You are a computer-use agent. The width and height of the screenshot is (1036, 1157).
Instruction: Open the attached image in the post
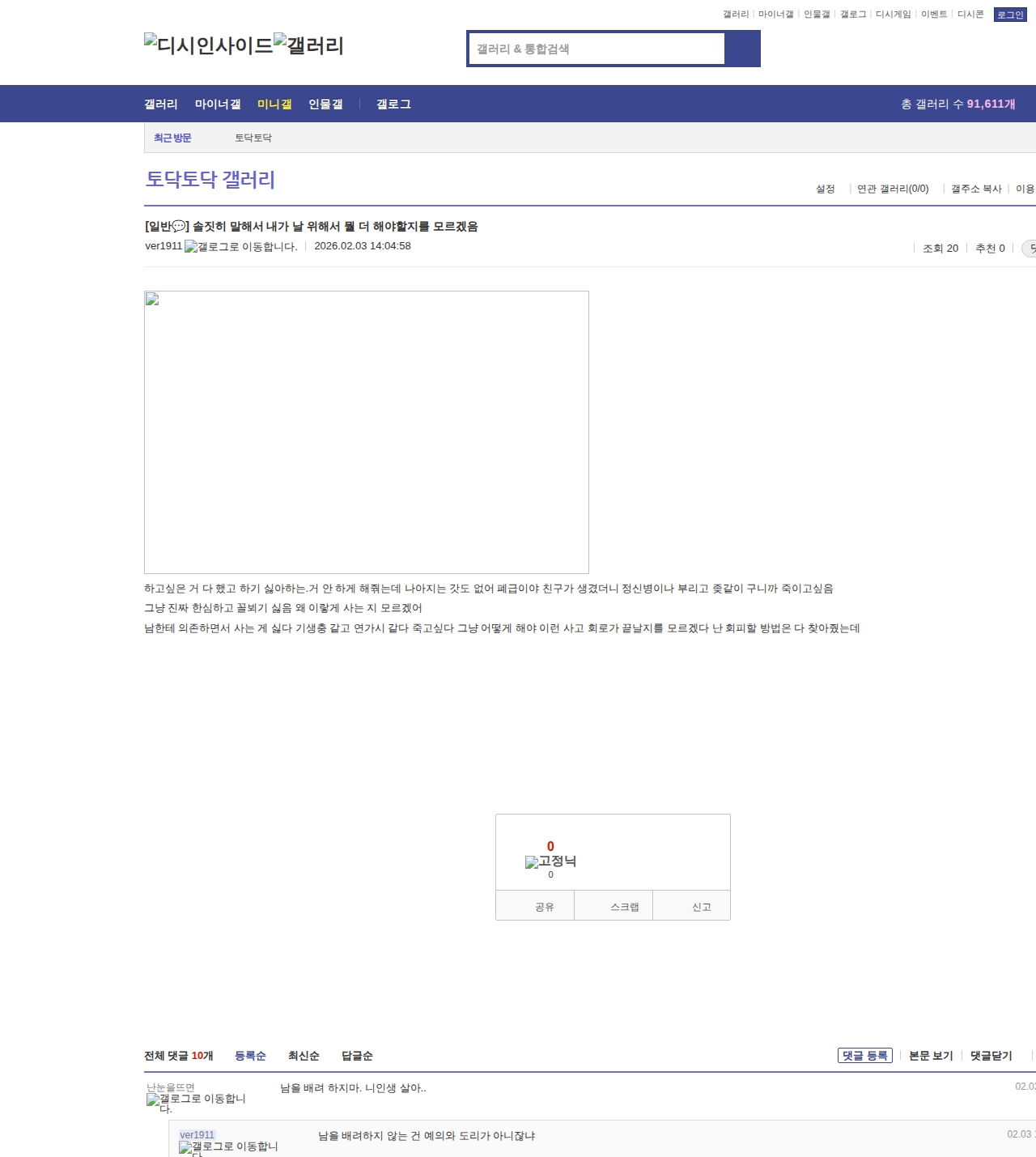(x=366, y=432)
